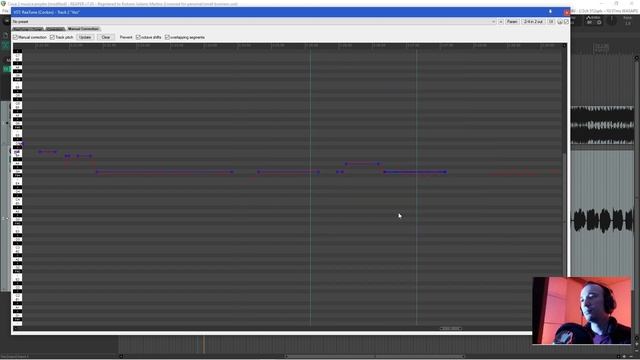Click the ReaTune horizontal zoom scrollbar handle

tap(451, 329)
